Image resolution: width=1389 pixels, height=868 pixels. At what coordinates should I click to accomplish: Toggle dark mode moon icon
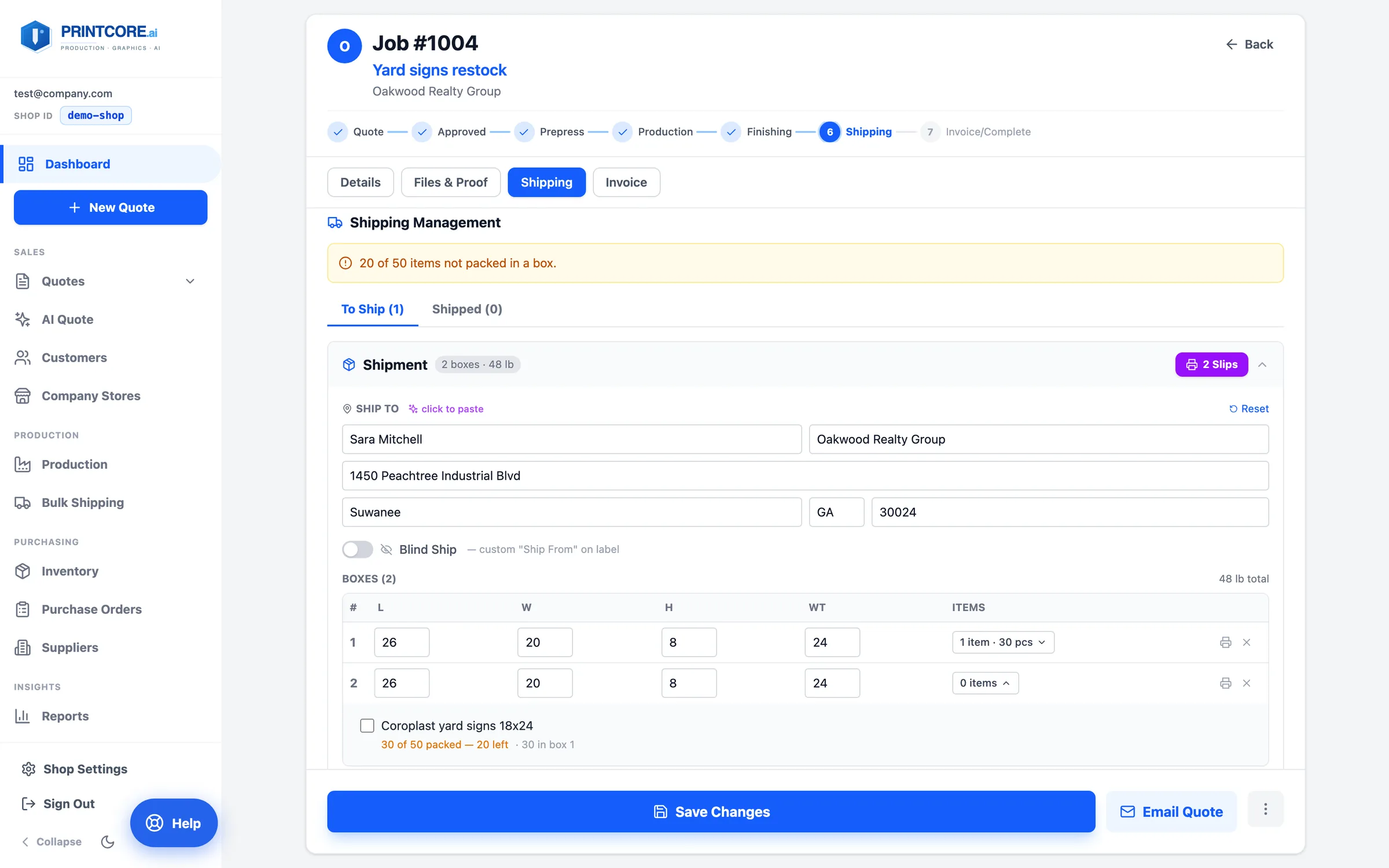pyautogui.click(x=108, y=842)
